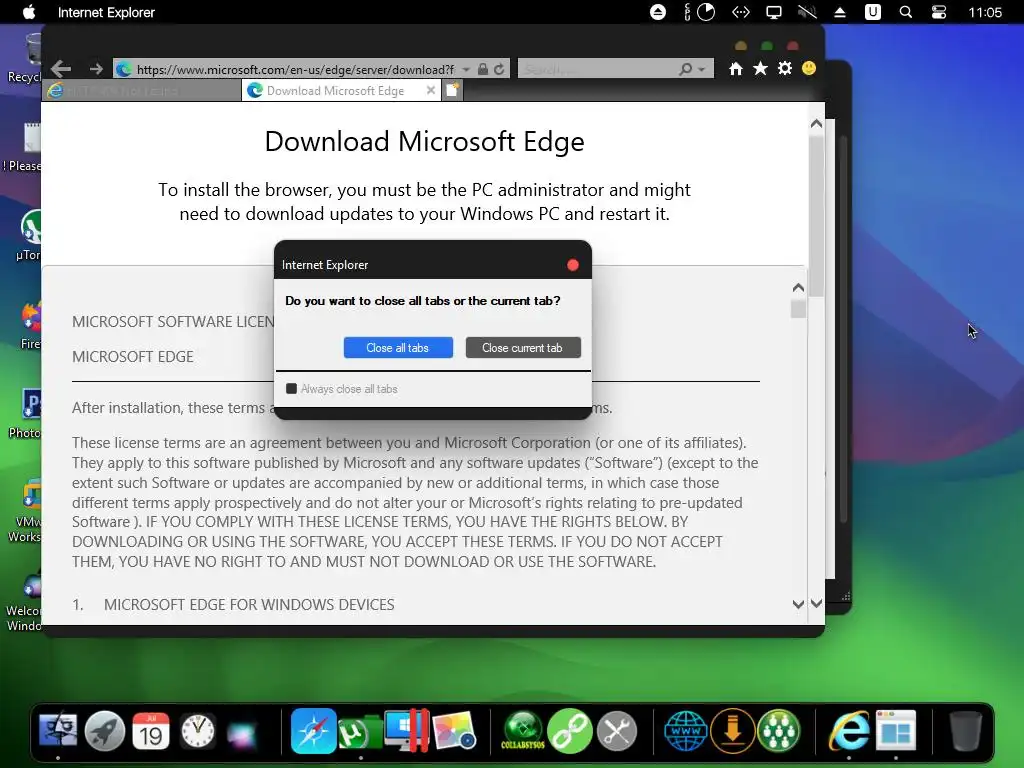
Task: Click the muted volume icon in menu bar
Action: [x=807, y=12]
